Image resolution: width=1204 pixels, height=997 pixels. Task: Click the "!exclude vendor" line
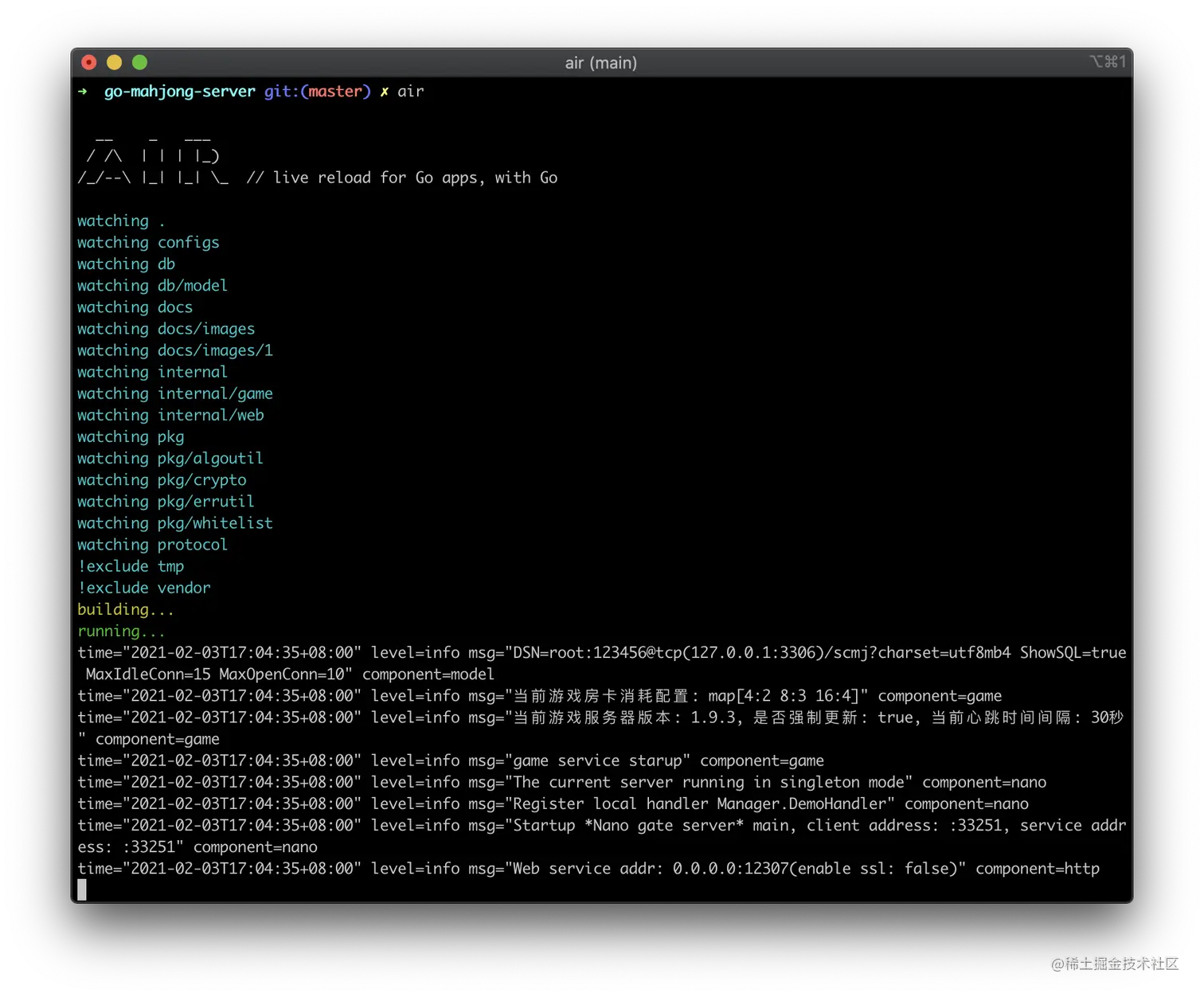[x=144, y=587]
